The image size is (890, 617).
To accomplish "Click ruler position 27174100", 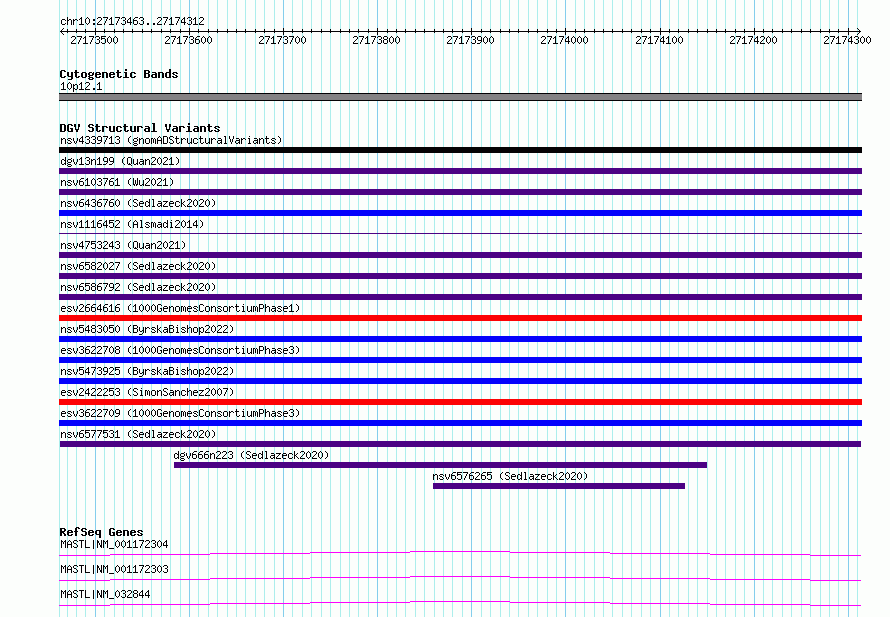I will click(x=659, y=40).
